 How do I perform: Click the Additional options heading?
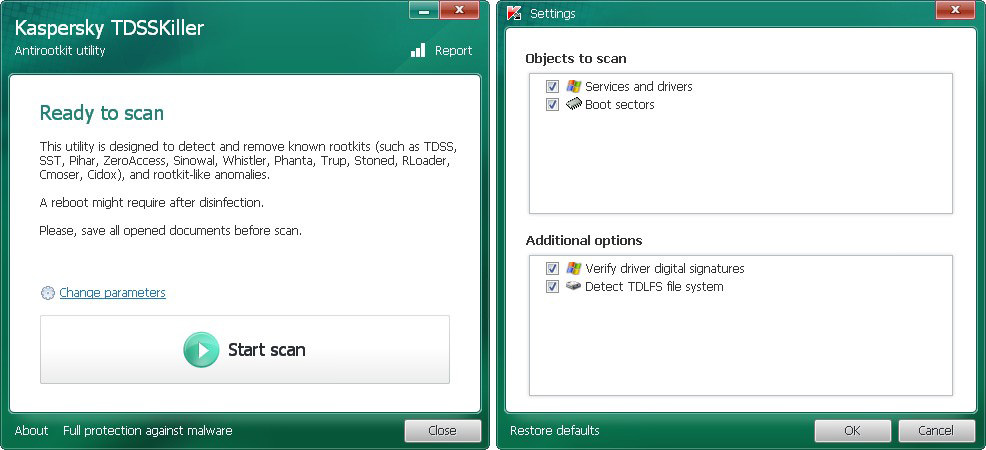584,241
